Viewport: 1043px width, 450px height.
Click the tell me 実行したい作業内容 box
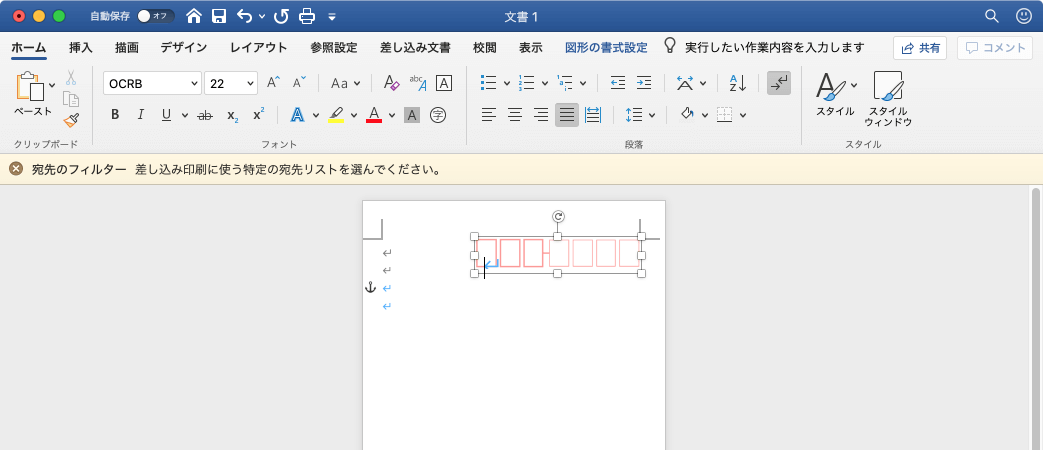point(764,47)
